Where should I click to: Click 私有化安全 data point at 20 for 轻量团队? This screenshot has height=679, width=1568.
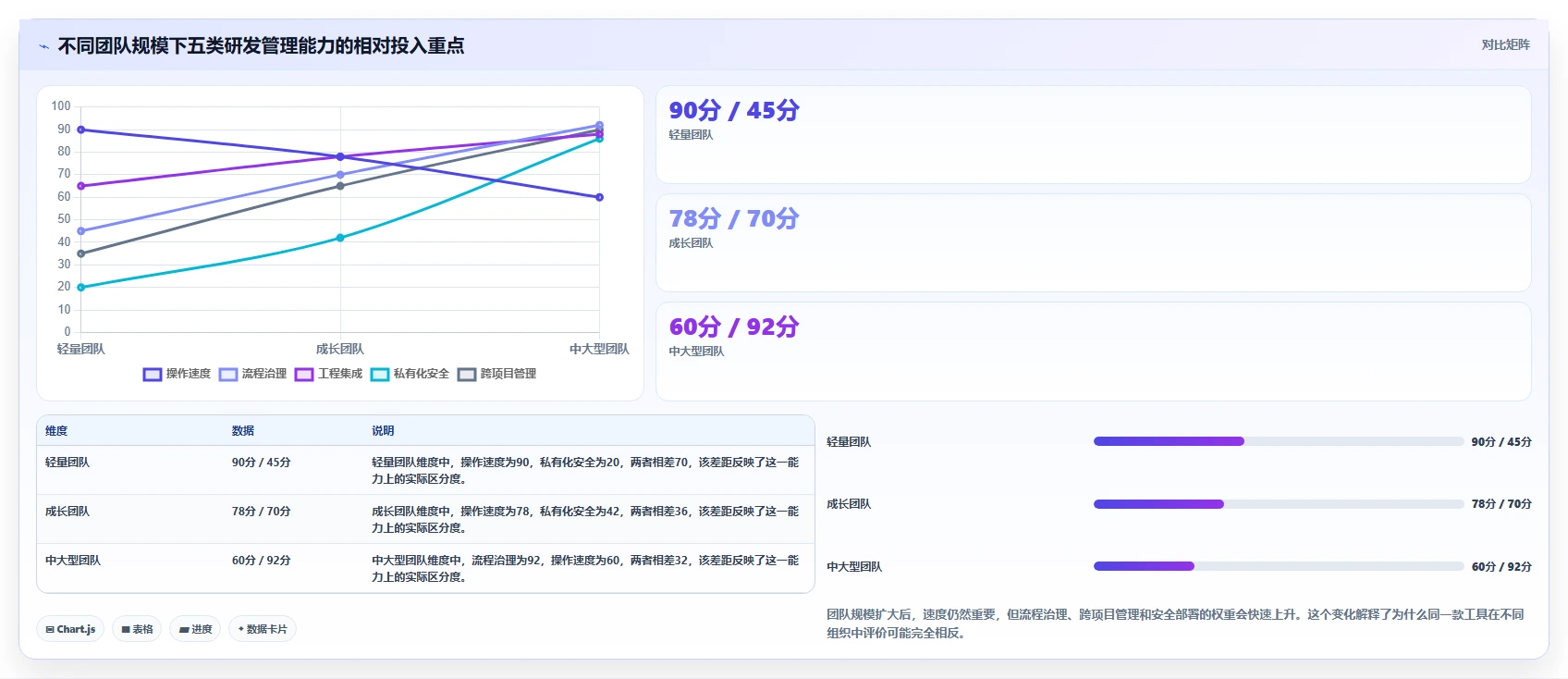[x=81, y=288]
